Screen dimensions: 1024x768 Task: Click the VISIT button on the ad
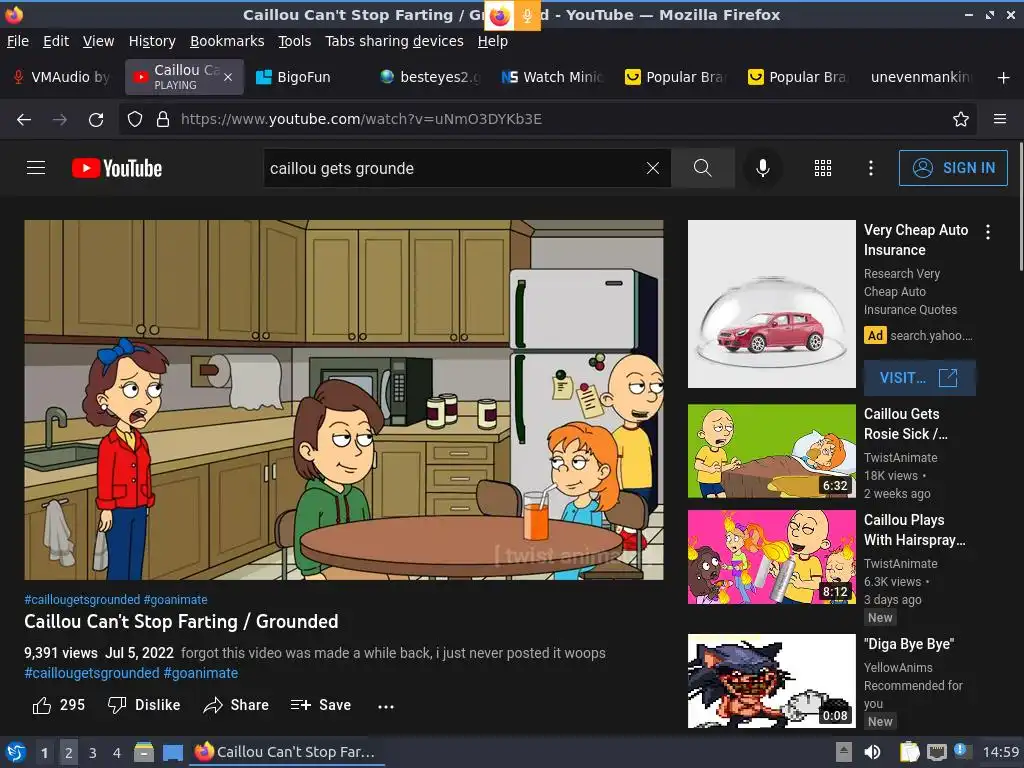920,378
